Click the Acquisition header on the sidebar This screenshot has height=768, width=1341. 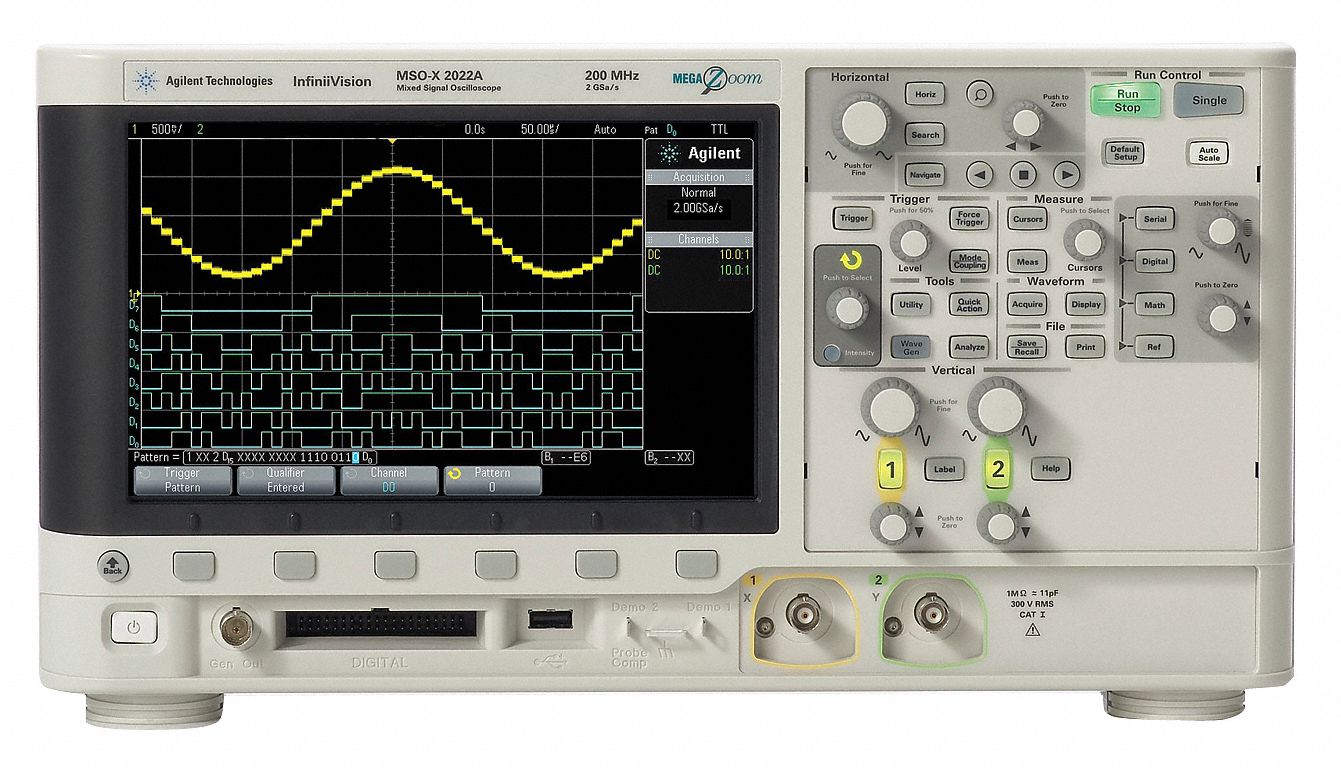[698, 177]
